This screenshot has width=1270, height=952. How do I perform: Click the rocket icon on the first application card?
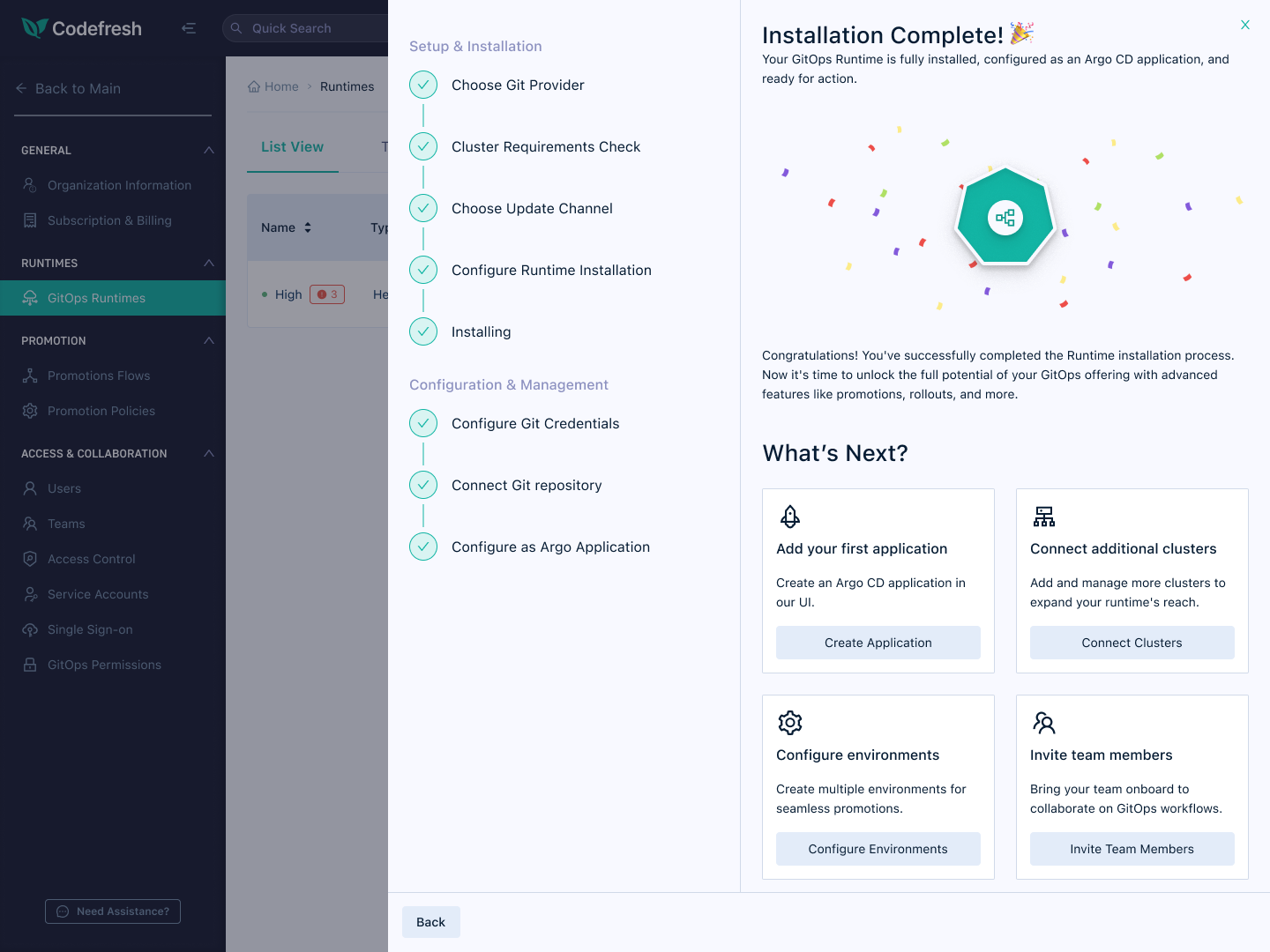click(x=790, y=517)
